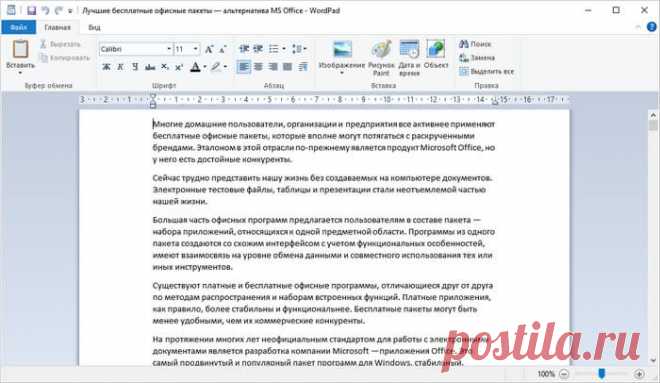This screenshot has height=383, width=660.
Task: Select justify text alignment
Action: (287, 67)
